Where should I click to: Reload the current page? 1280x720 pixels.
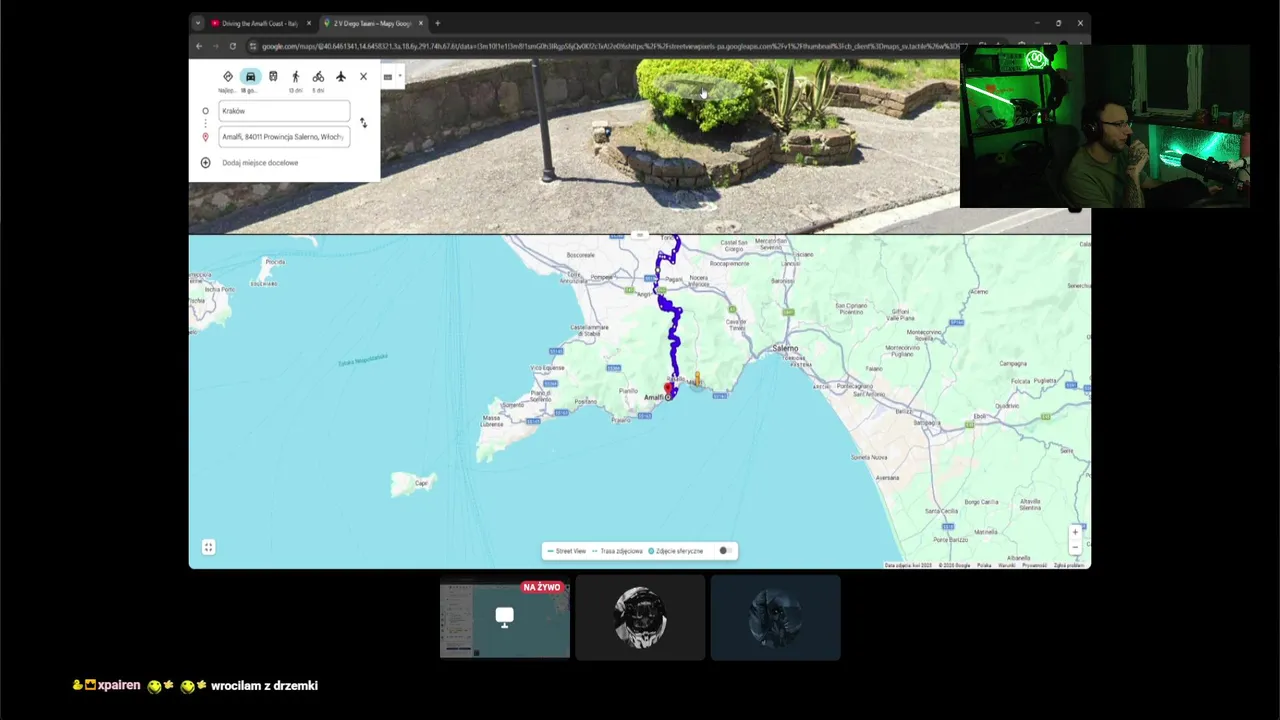[x=232, y=46]
